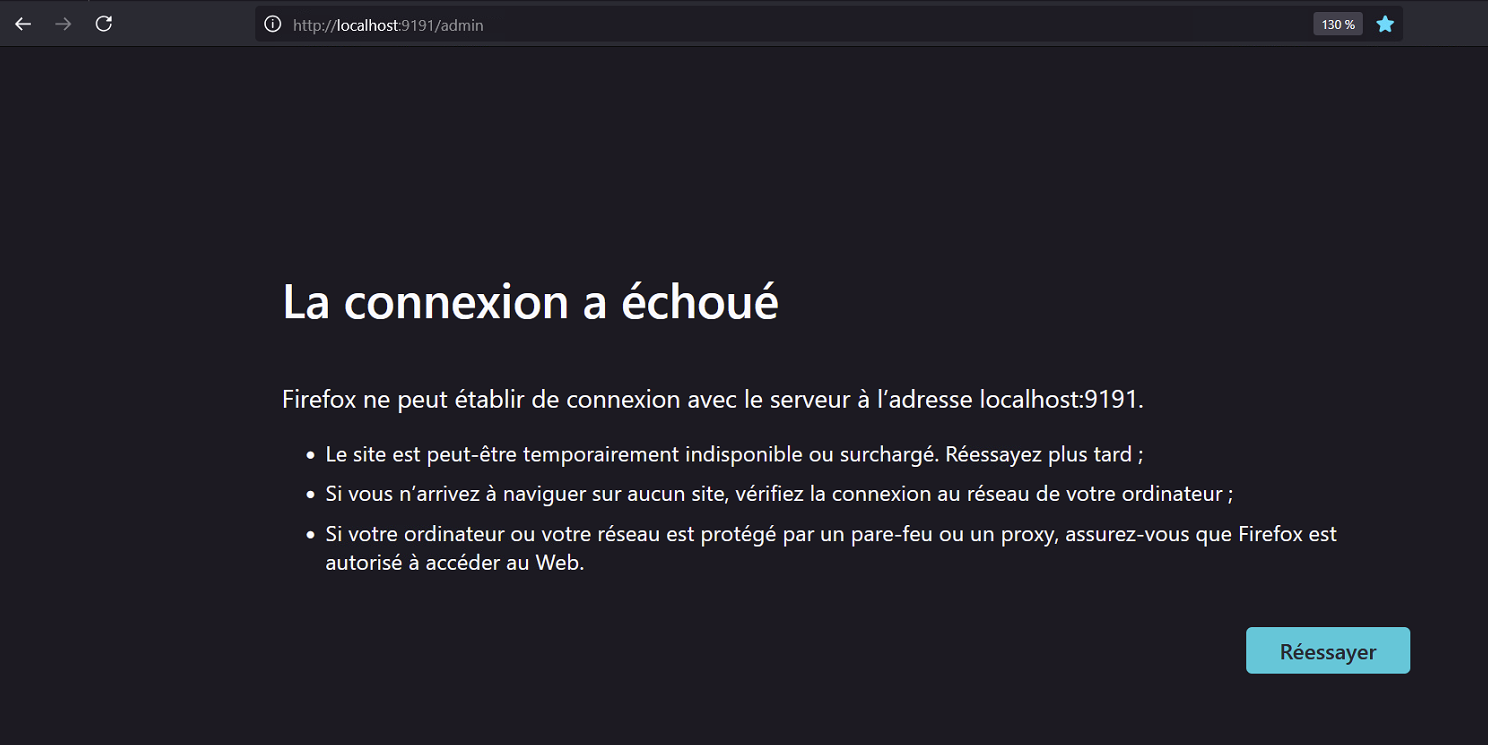
Task: Reload the current page
Action: pyautogui.click(x=104, y=24)
